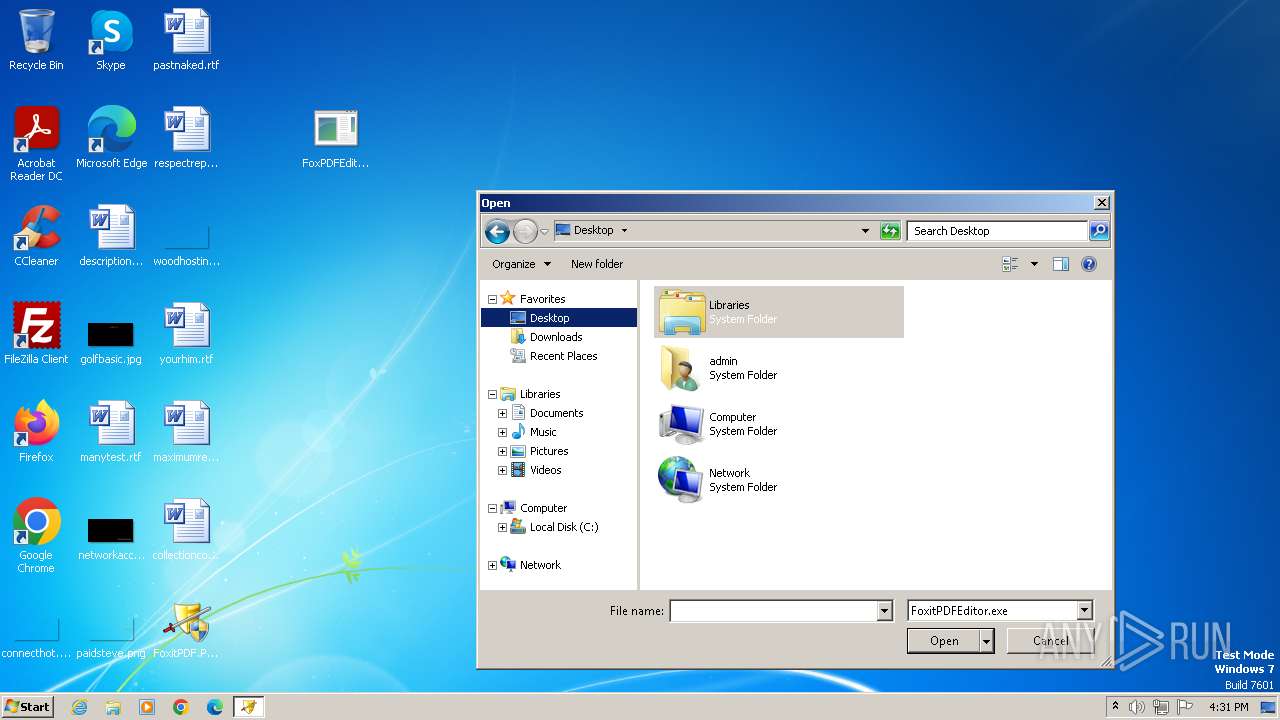
Task: Click the Cancel button
Action: tap(1050, 641)
